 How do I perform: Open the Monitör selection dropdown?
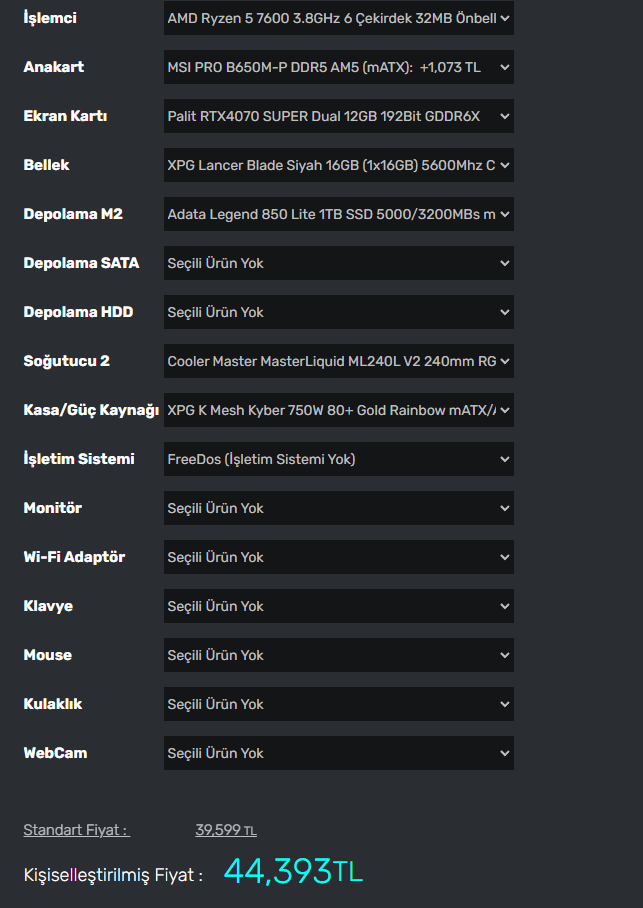339,508
